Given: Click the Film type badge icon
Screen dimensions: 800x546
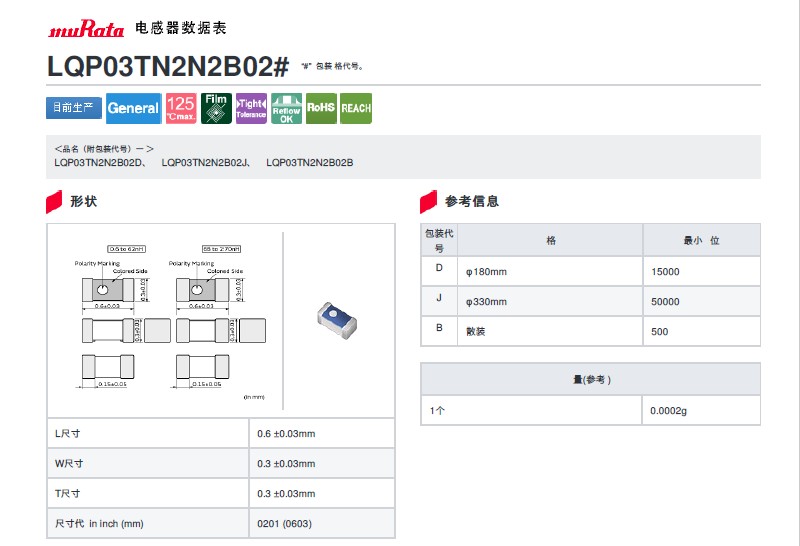Looking at the screenshot, I should coord(216,108).
